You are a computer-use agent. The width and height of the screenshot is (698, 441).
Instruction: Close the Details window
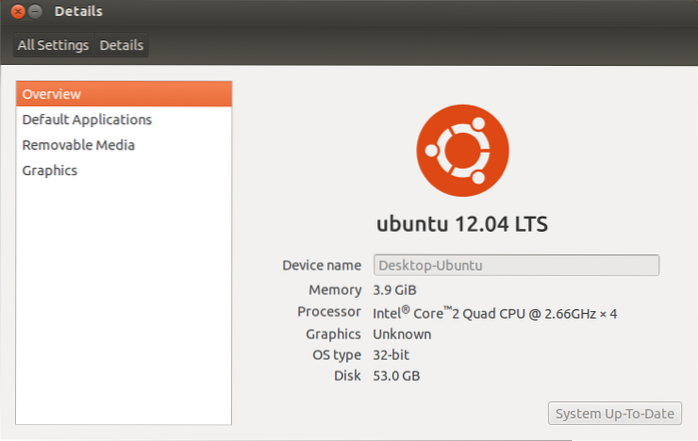(x=19, y=12)
